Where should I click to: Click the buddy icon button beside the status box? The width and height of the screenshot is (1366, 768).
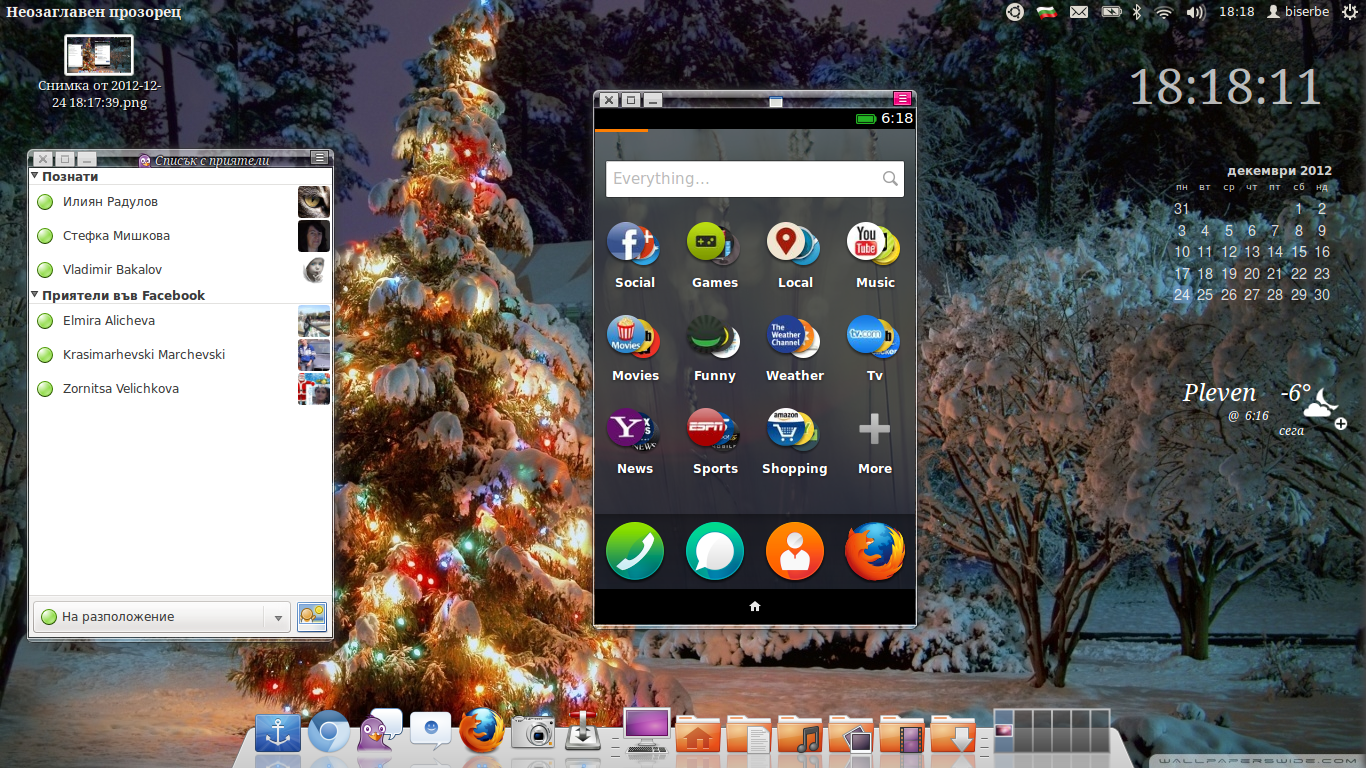(312, 617)
